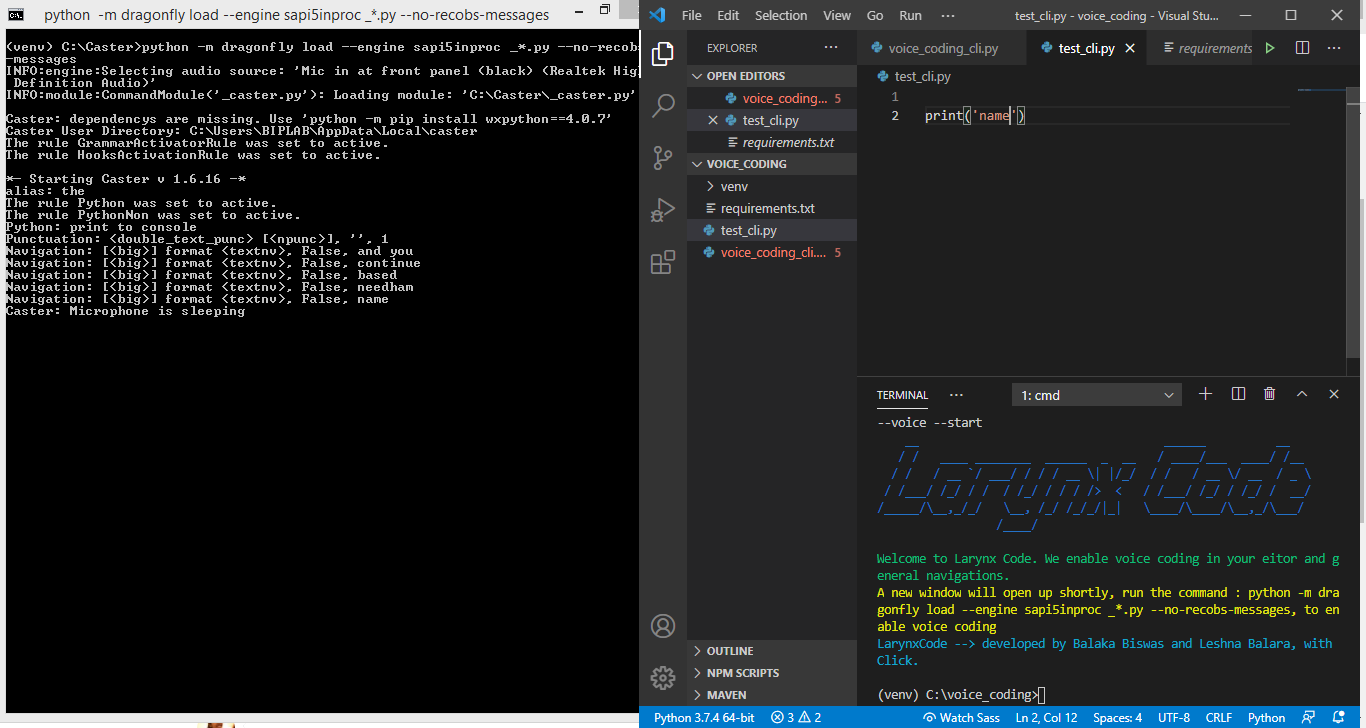Close the test_cli.py editor tab
Viewport: 1366px width, 728px height.
point(1131,48)
